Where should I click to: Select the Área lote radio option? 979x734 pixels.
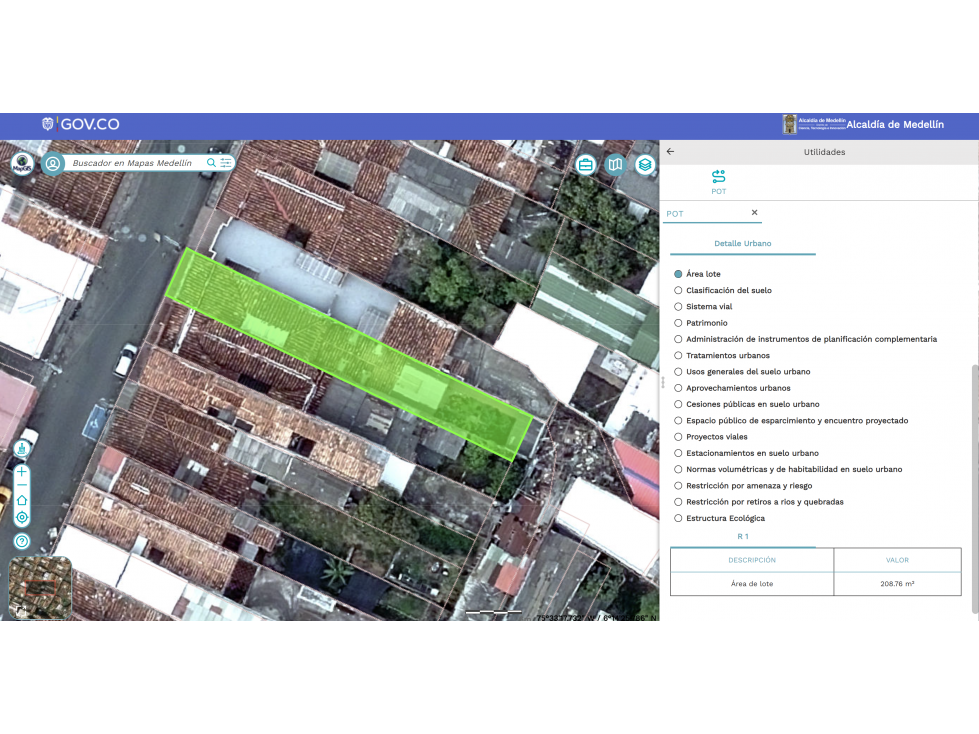678,274
